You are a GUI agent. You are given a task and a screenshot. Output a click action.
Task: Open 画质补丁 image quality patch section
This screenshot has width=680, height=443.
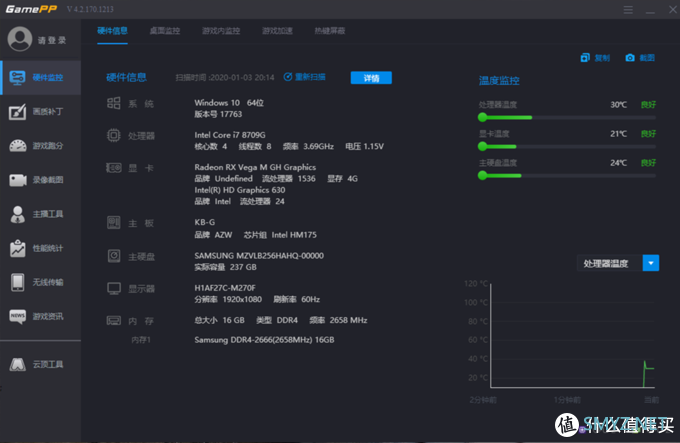[41, 112]
